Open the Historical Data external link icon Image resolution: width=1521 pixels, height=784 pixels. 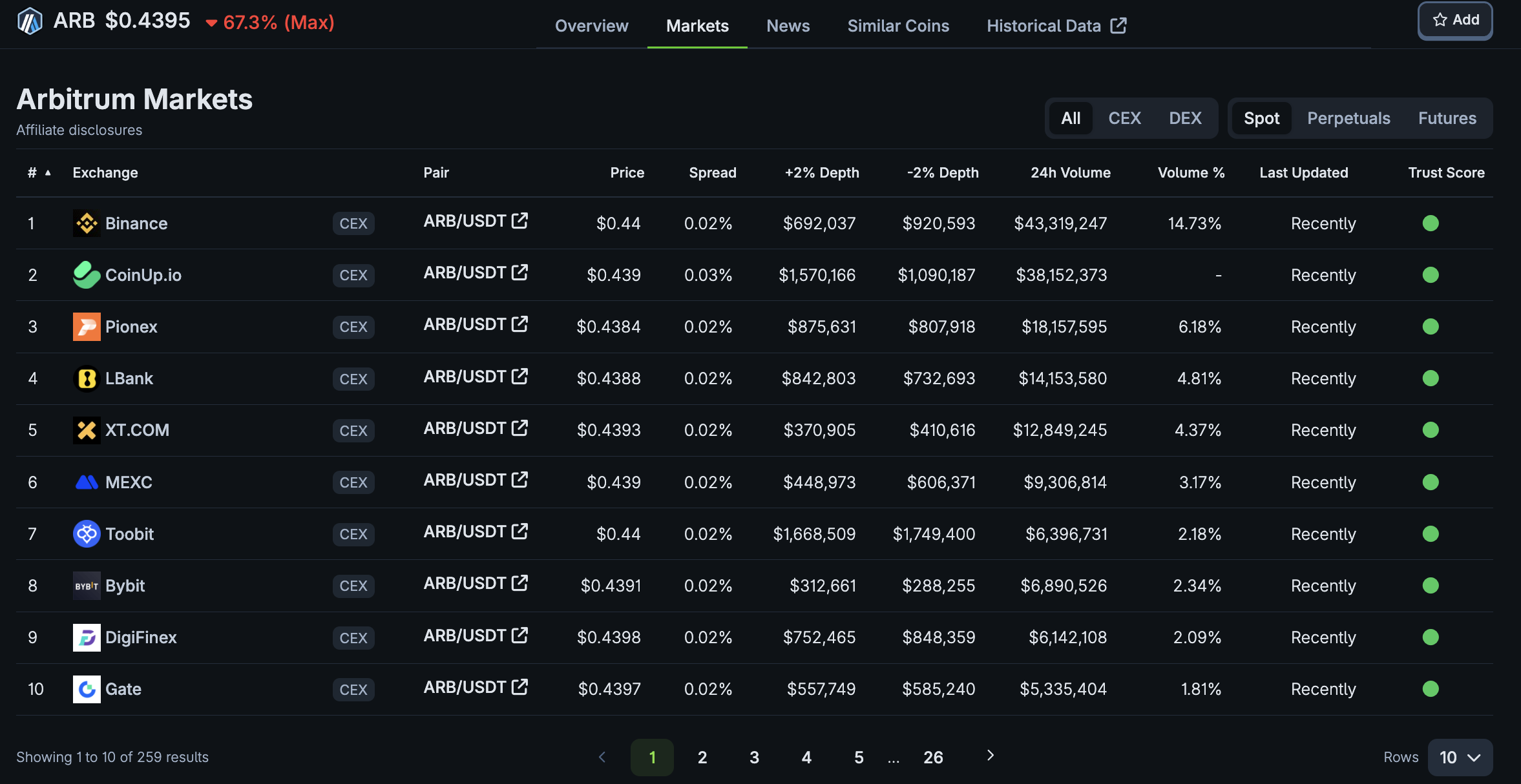pos(1120,25)
